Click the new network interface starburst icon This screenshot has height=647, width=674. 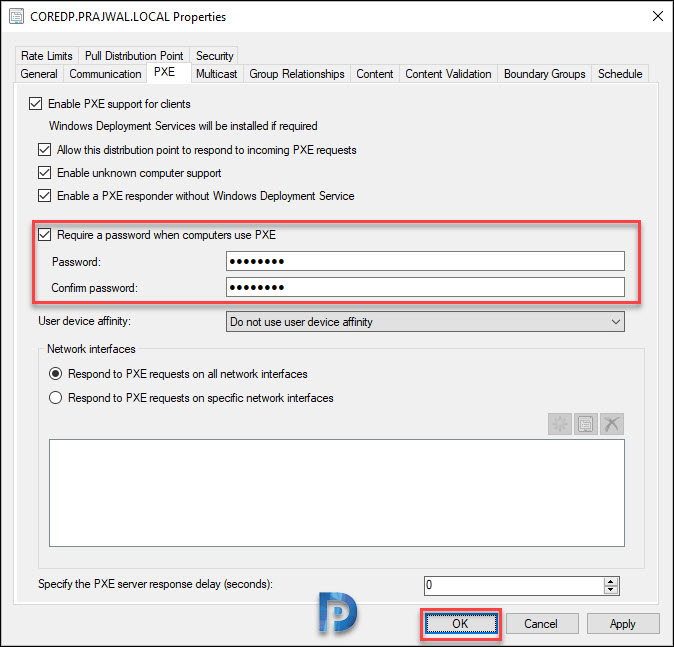[x=560, y=424]
